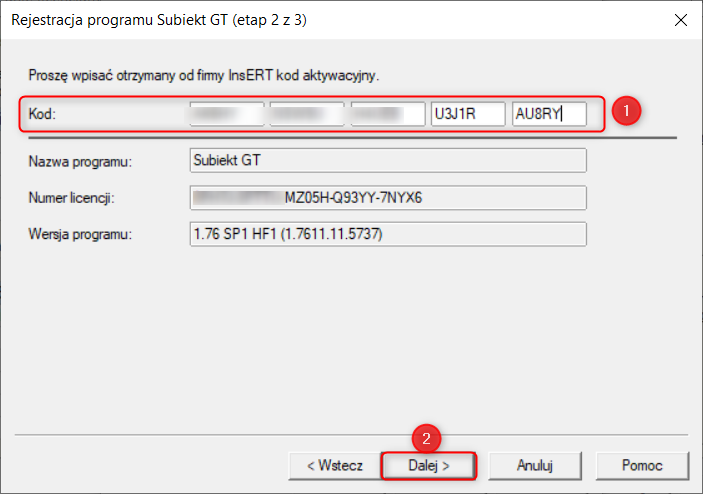Go back with the < Wstecz button

[x=335, y=466]
